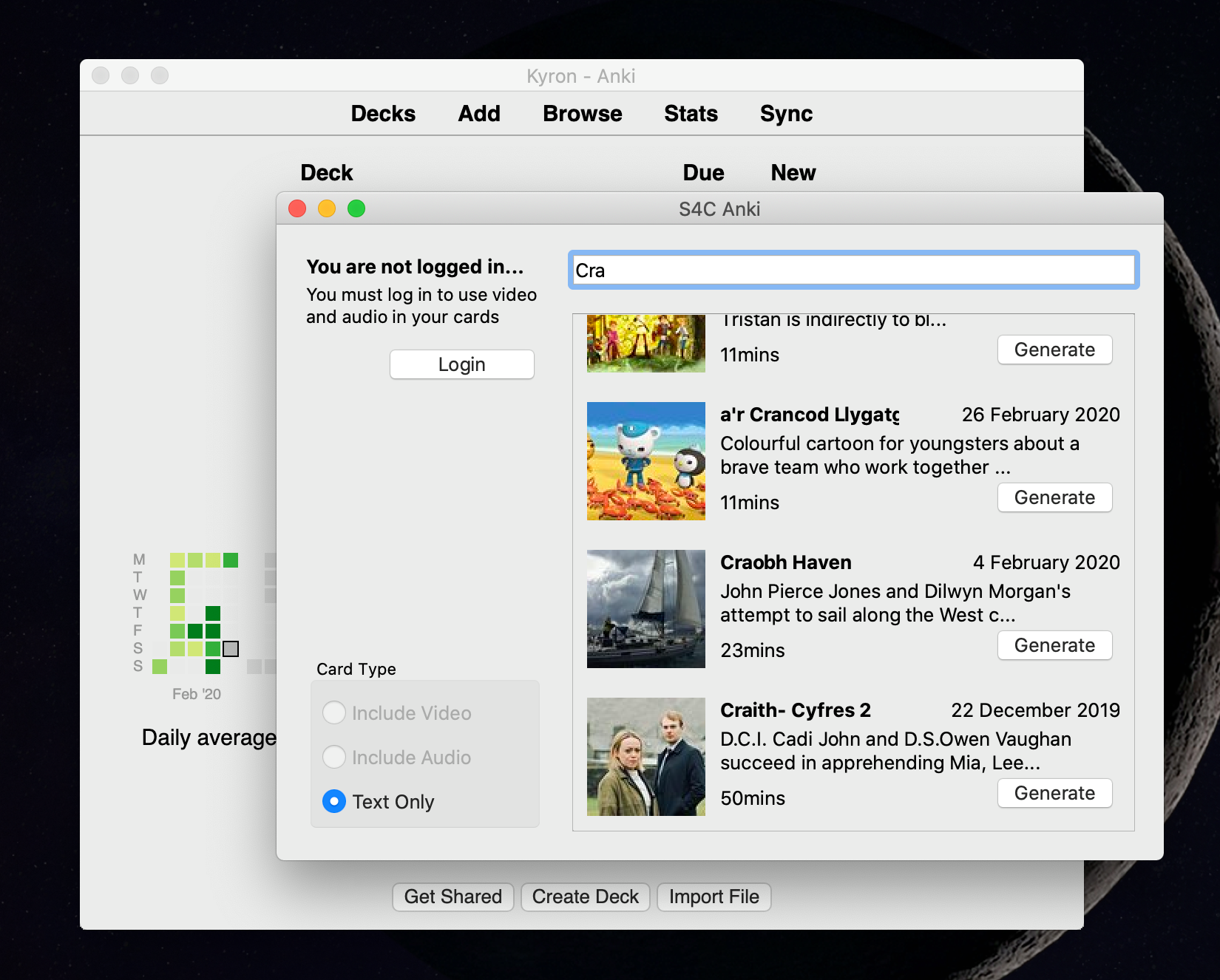Generate cards for Craith- Cyfres 2
1220x980 pixels.
click(x=1054, y=793)
